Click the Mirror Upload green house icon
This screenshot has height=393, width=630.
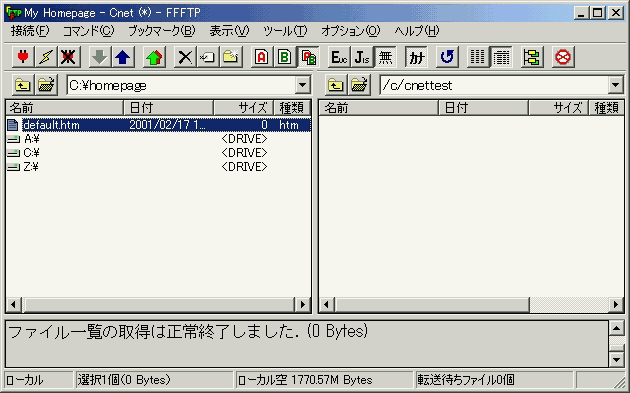(154, 57)
